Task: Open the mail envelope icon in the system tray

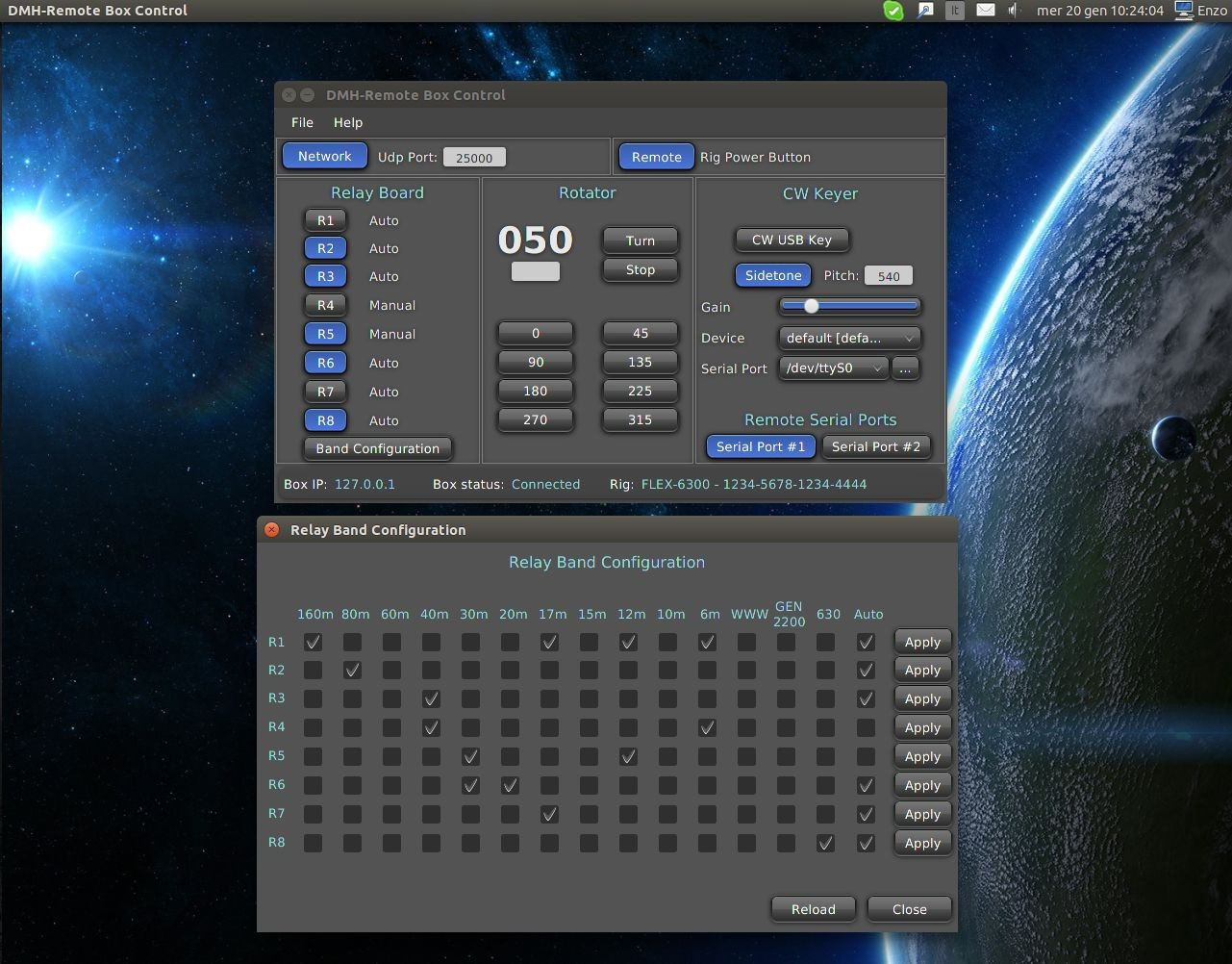Action: (985, 10)
